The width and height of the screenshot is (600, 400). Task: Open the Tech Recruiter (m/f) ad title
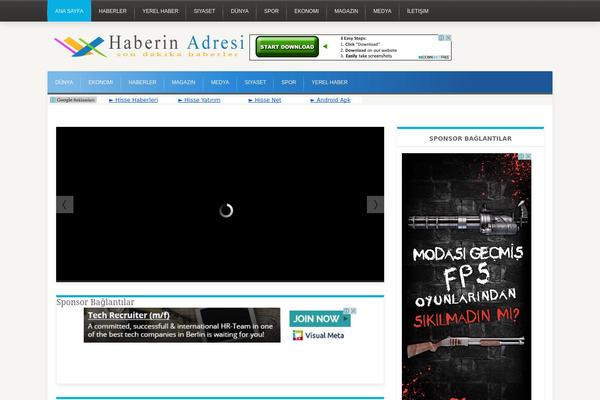coord(129,315)
